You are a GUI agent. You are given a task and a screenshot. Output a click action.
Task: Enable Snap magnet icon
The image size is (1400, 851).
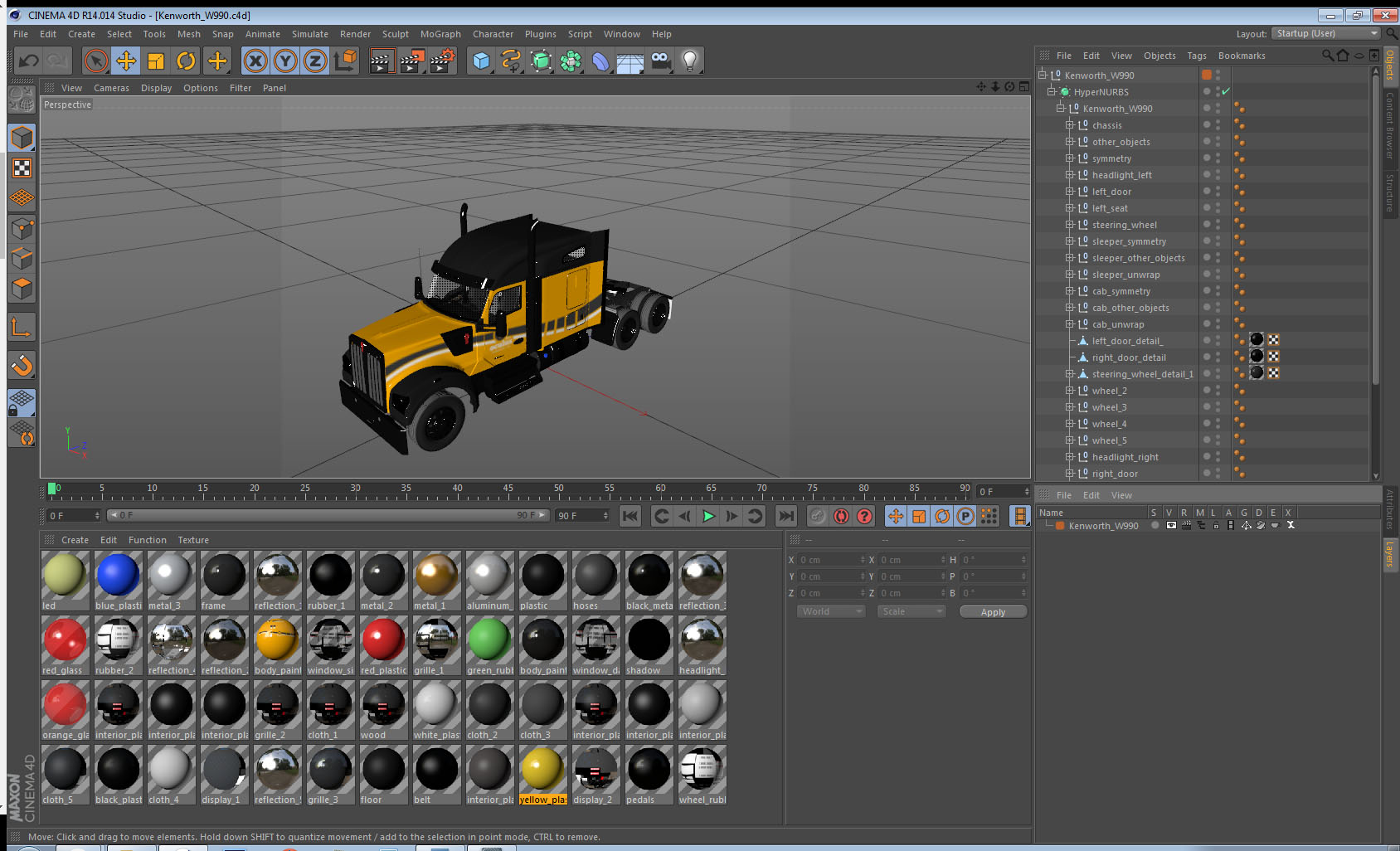[22, 365]
